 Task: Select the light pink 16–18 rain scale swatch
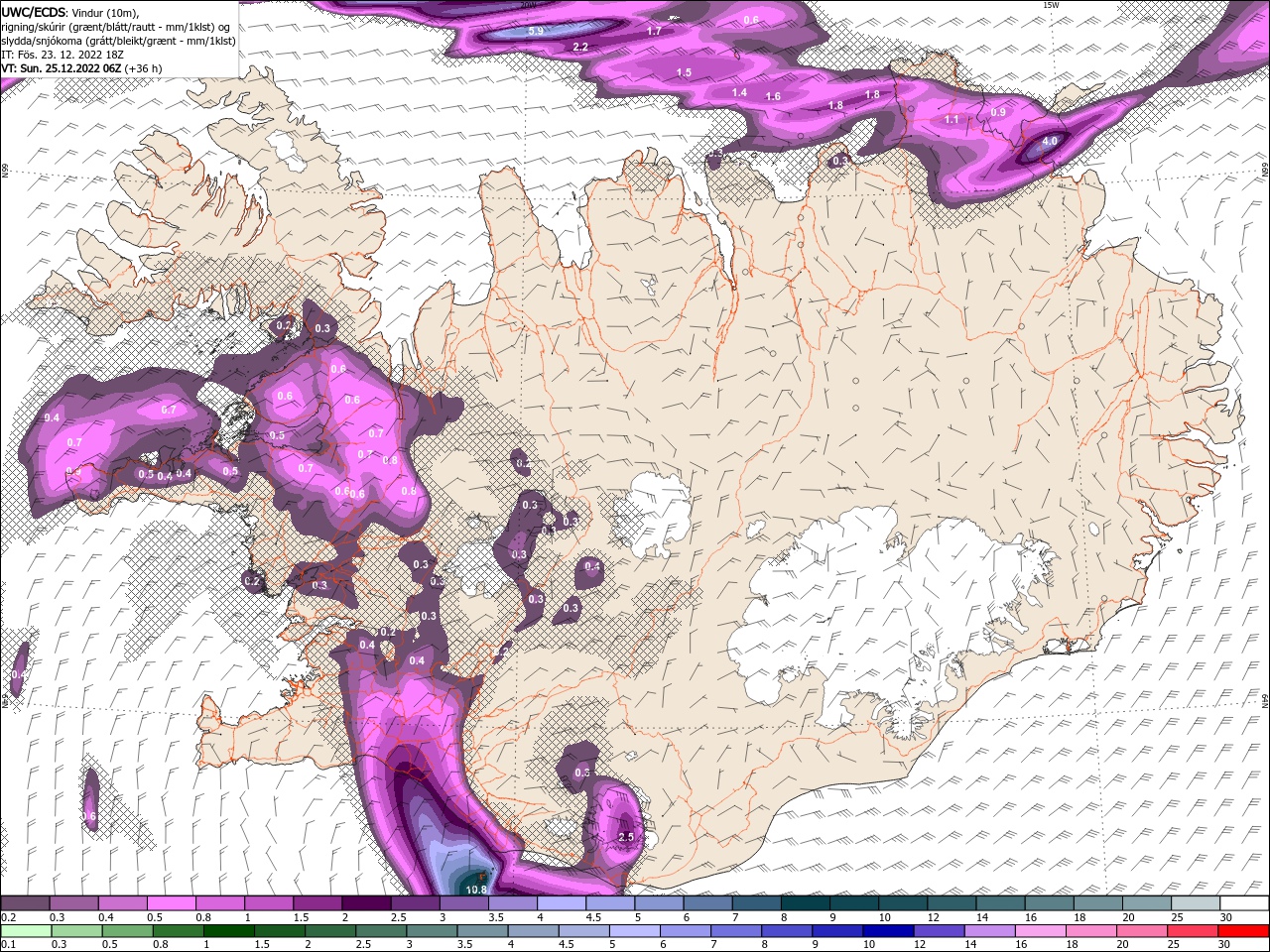tap(1041, 930)
